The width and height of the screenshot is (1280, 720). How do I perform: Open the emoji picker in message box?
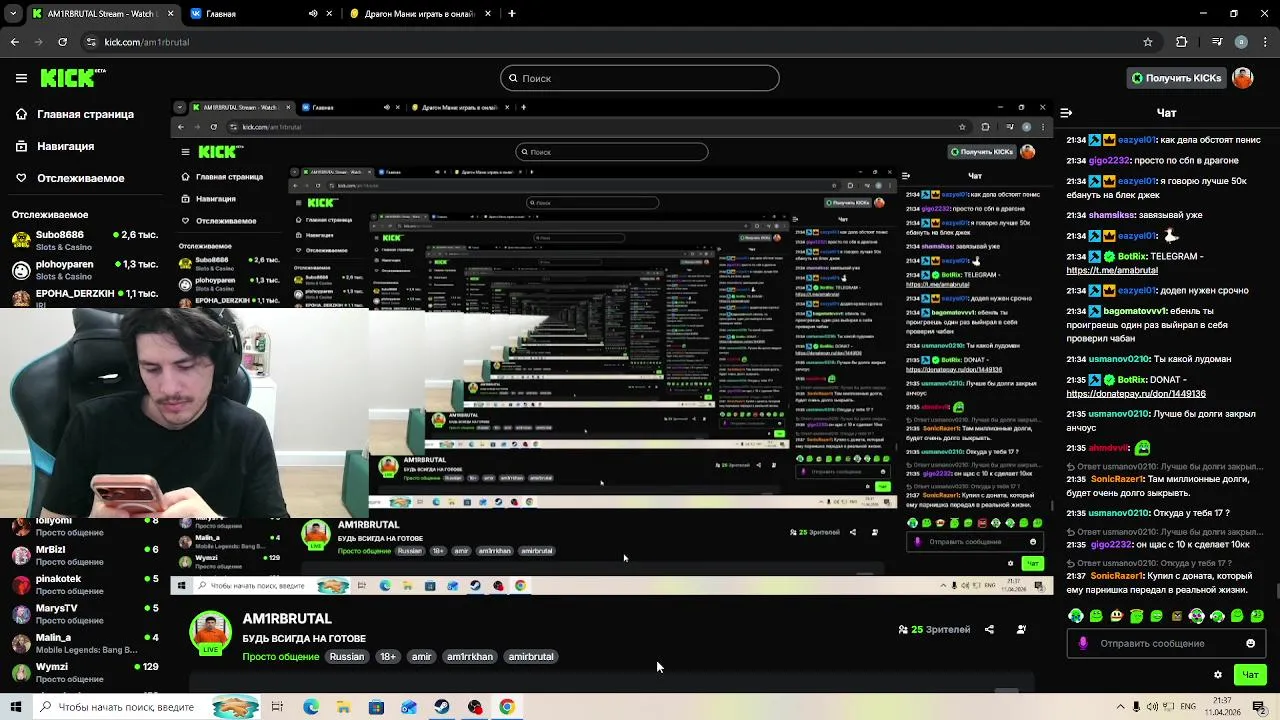[1250, 643]
